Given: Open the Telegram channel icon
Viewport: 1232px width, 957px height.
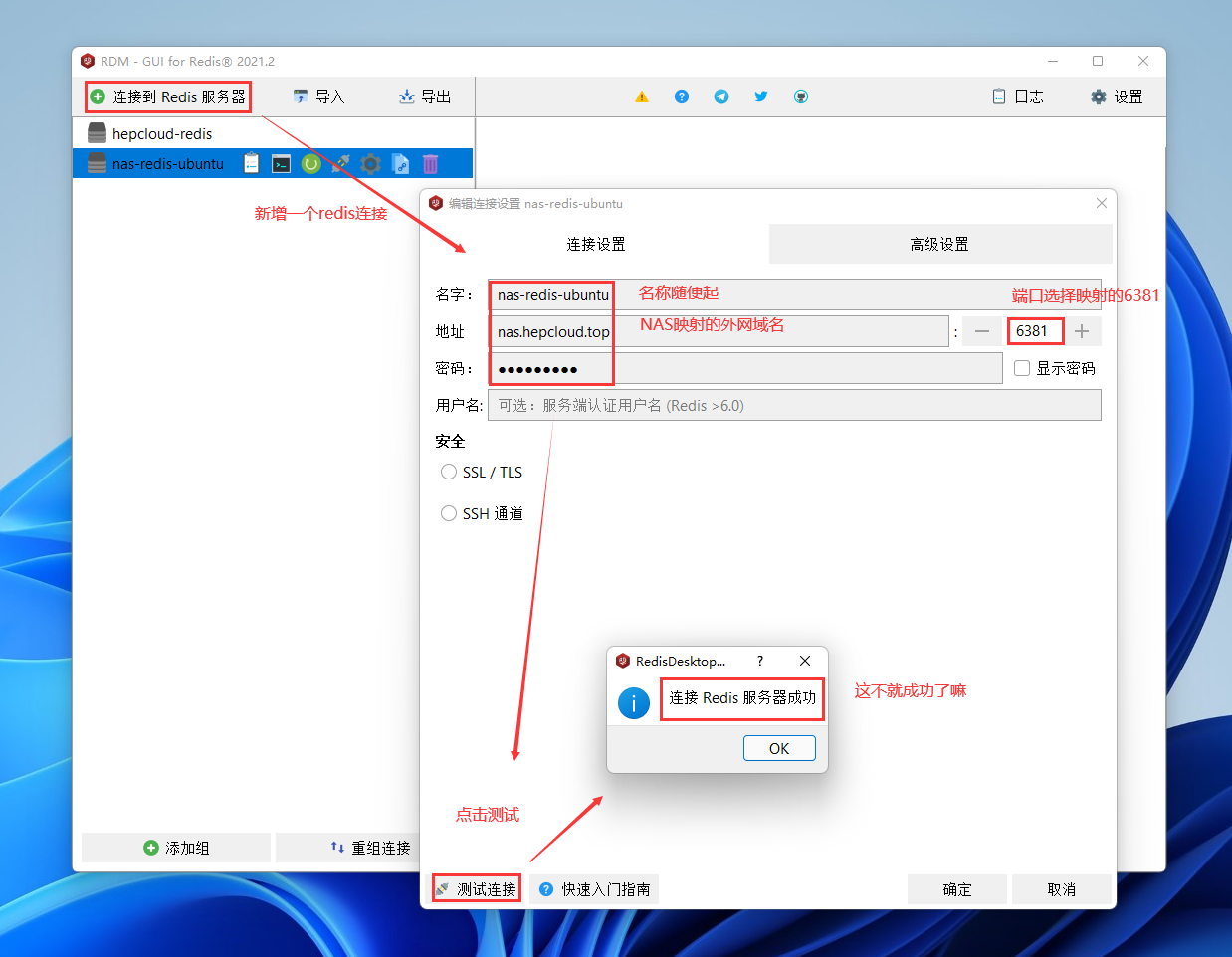Looking at the screenshot, I should click(721, 96).
